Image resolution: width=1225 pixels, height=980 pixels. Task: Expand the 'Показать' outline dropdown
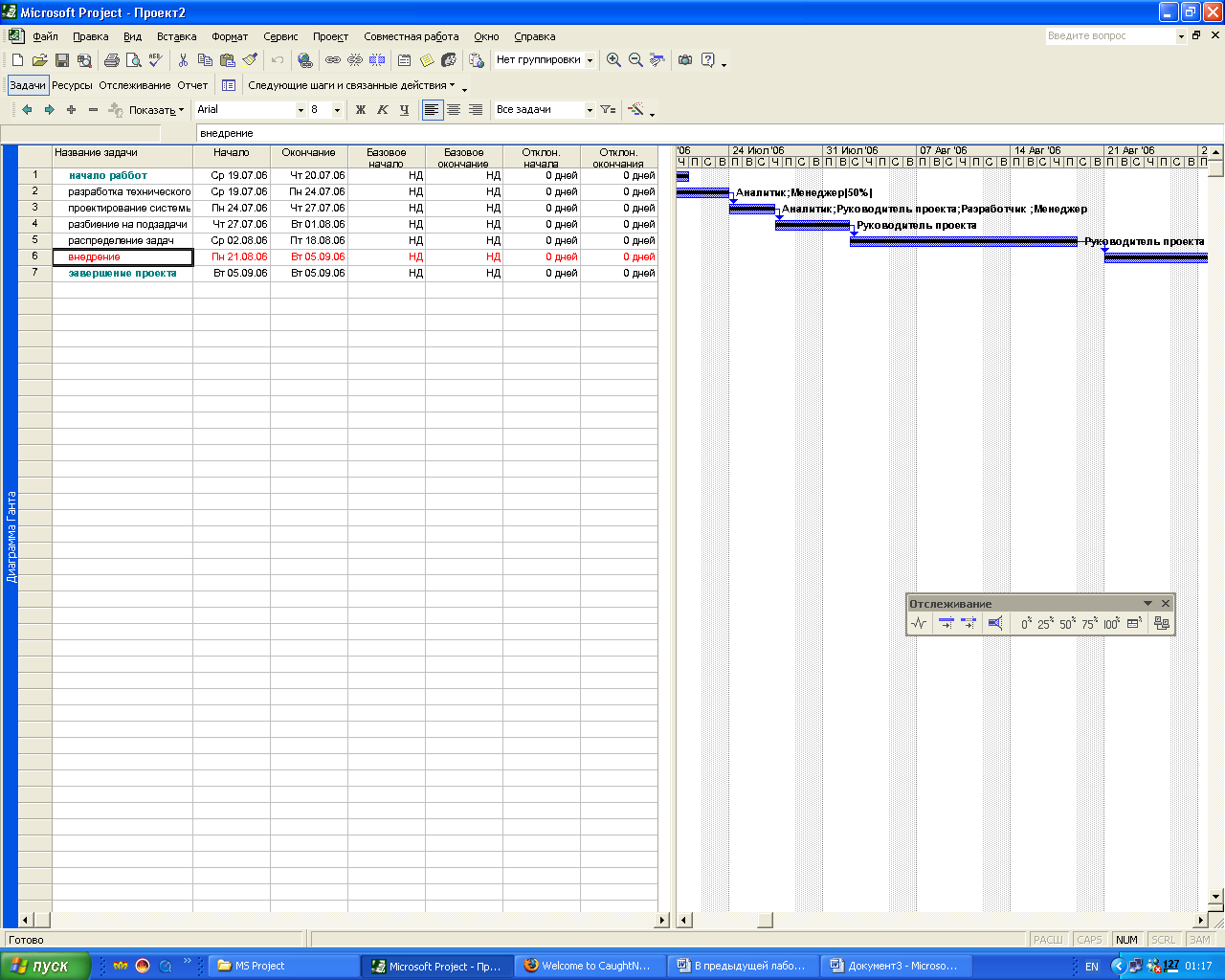157,110
